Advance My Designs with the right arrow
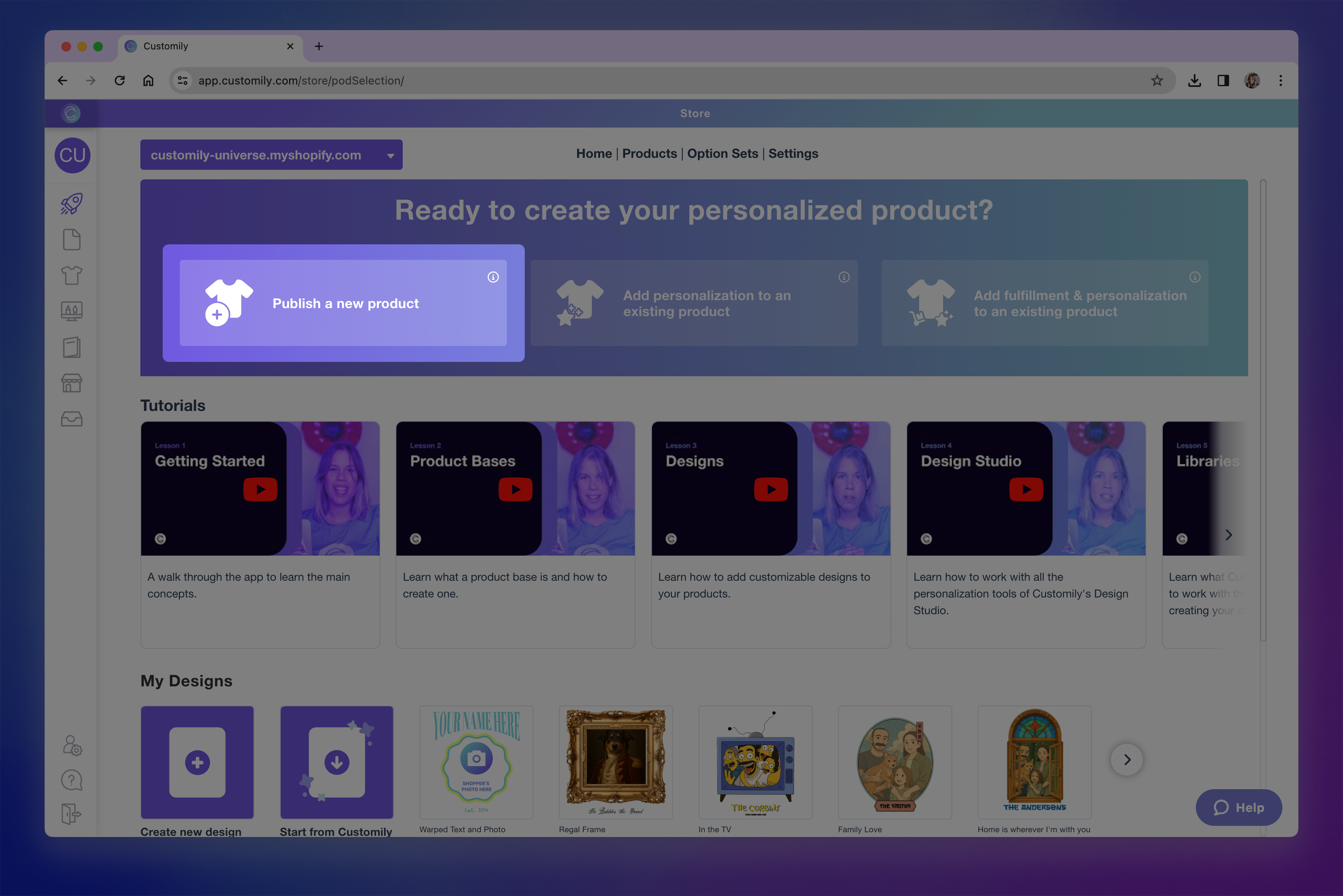 (x=1127, y=760)
